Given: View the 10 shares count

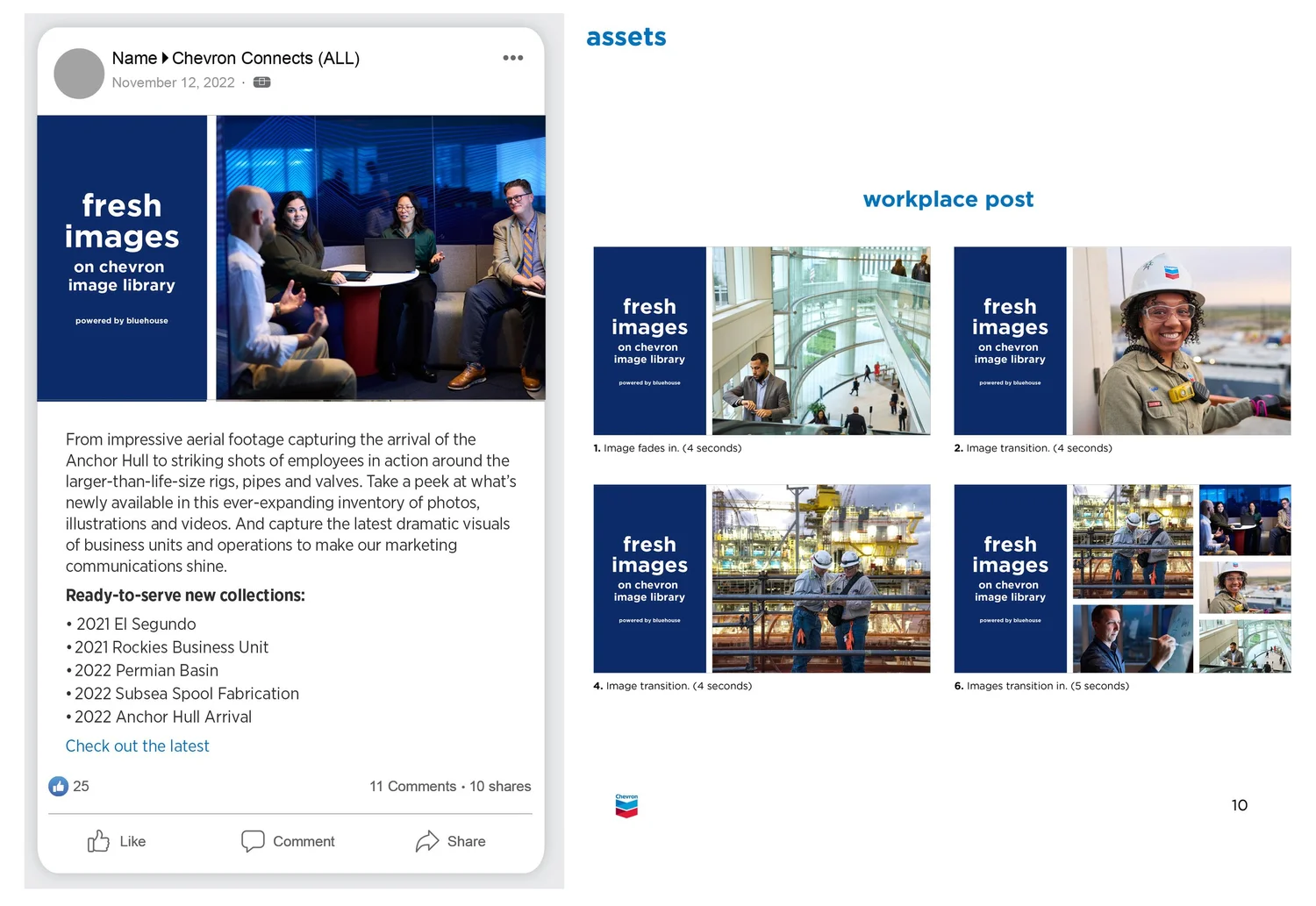Looking at the screenshot, I should [x=500, y=786].
